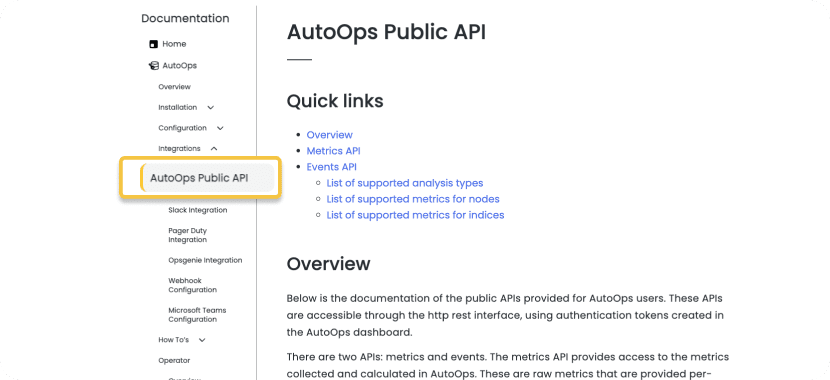
Task: Expand the Configuration chevron
Action: [x=221, y=129]
